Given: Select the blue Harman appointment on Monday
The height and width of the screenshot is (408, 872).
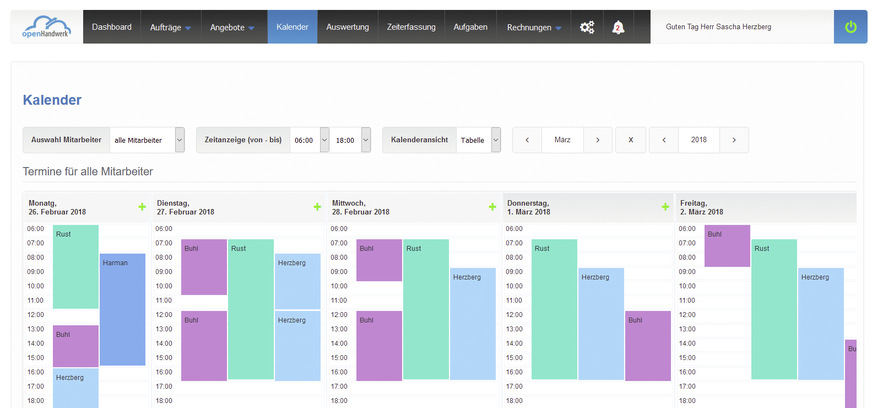Looking at the screenshot, I should coord(122,310).
